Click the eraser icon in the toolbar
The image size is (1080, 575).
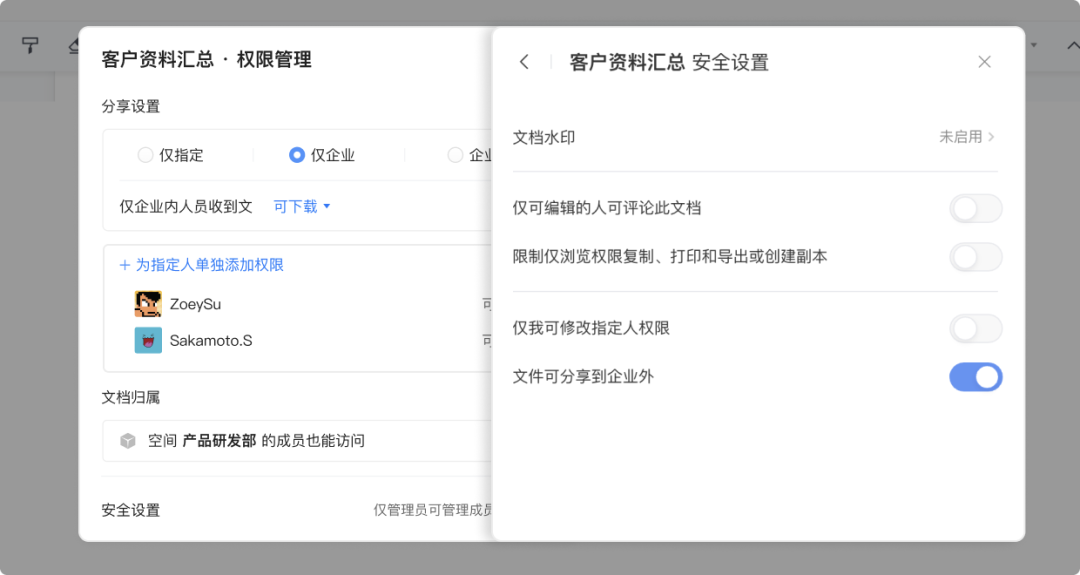pos(73,45)
